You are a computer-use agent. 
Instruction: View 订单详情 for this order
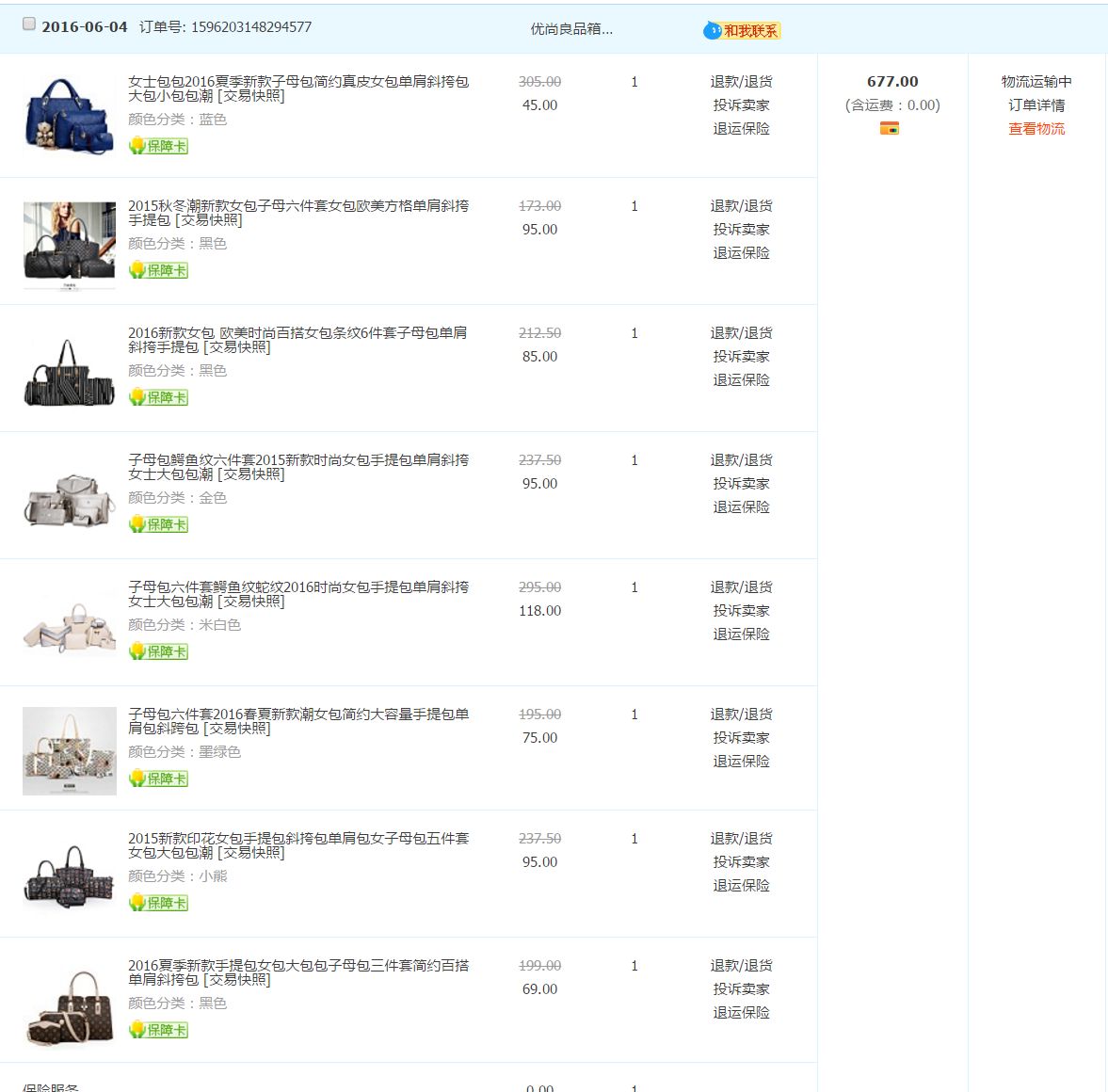click(x=1036, y=105)
